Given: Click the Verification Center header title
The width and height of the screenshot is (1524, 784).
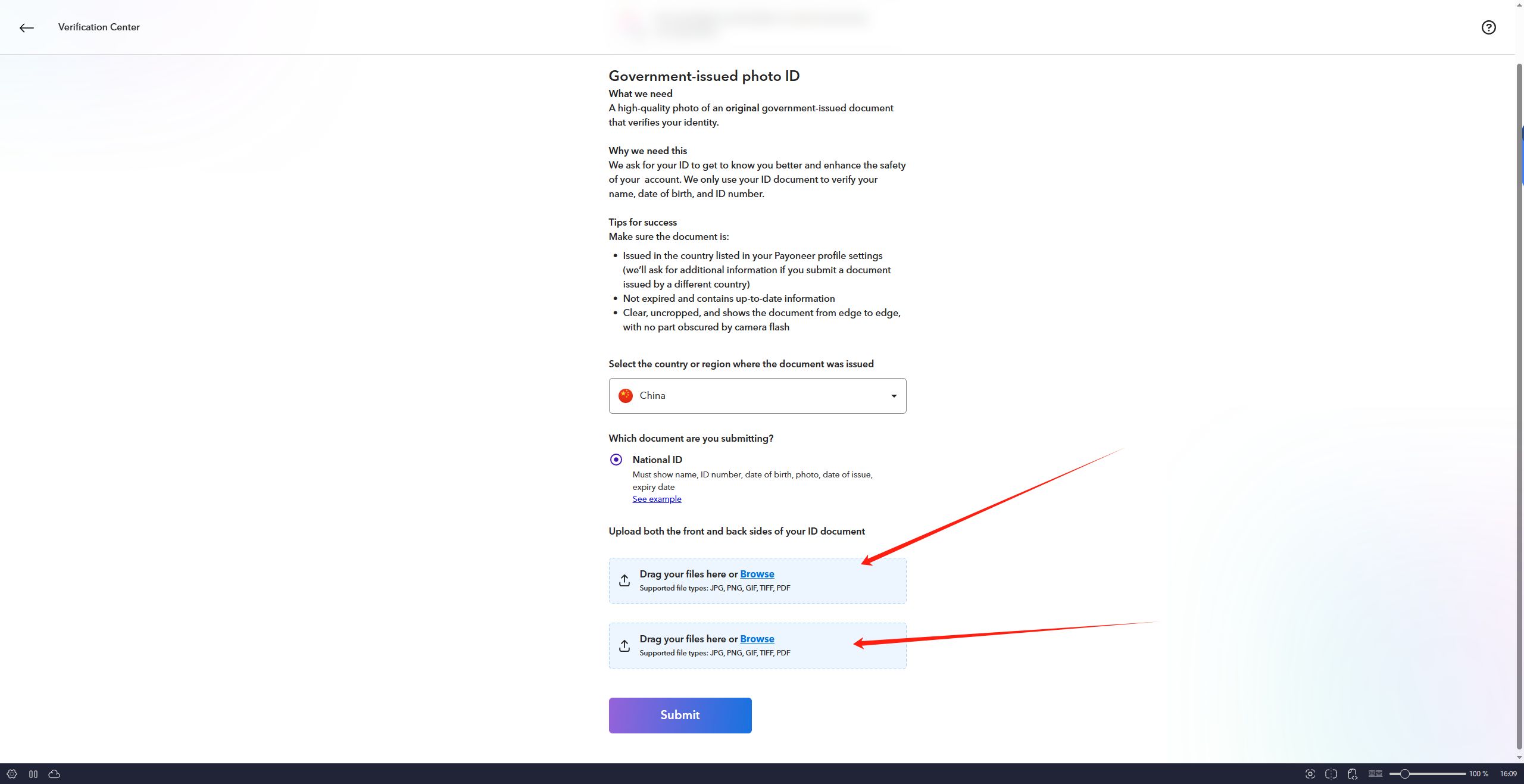Looking at the screenshot, I should pos(99,27).
